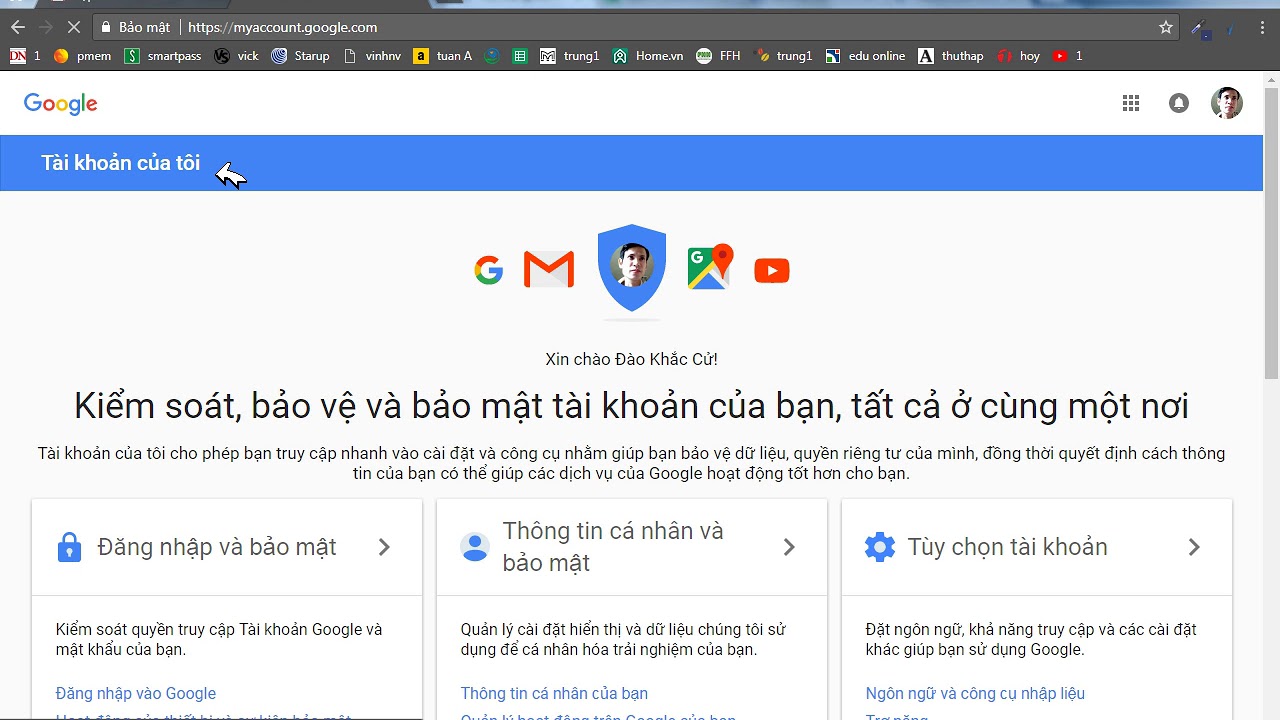This screenshot has height=720, width=1280.
Task: Click the blue gear icon
Action: tap(880, 547)
